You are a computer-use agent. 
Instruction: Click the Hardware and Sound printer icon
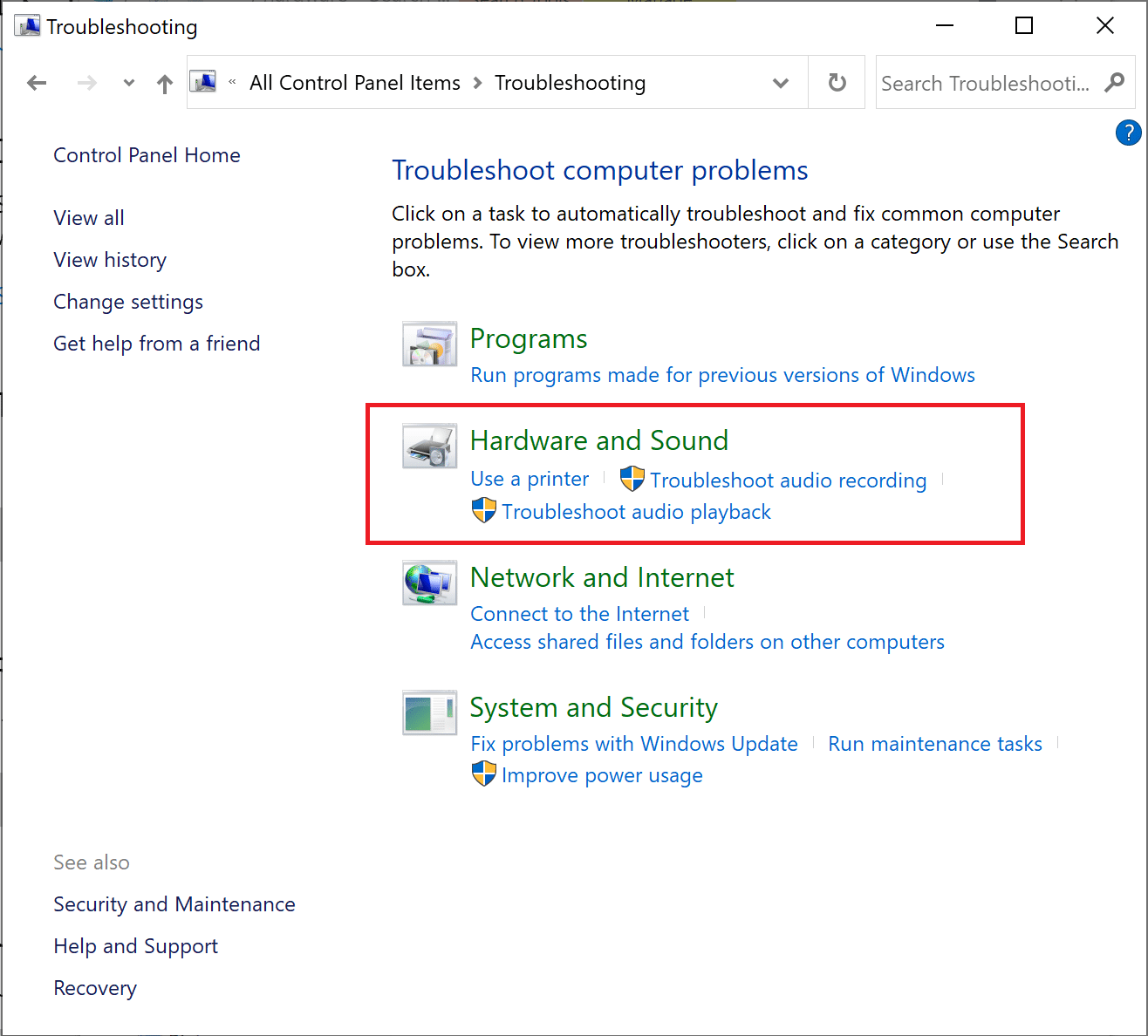point(429,446)
